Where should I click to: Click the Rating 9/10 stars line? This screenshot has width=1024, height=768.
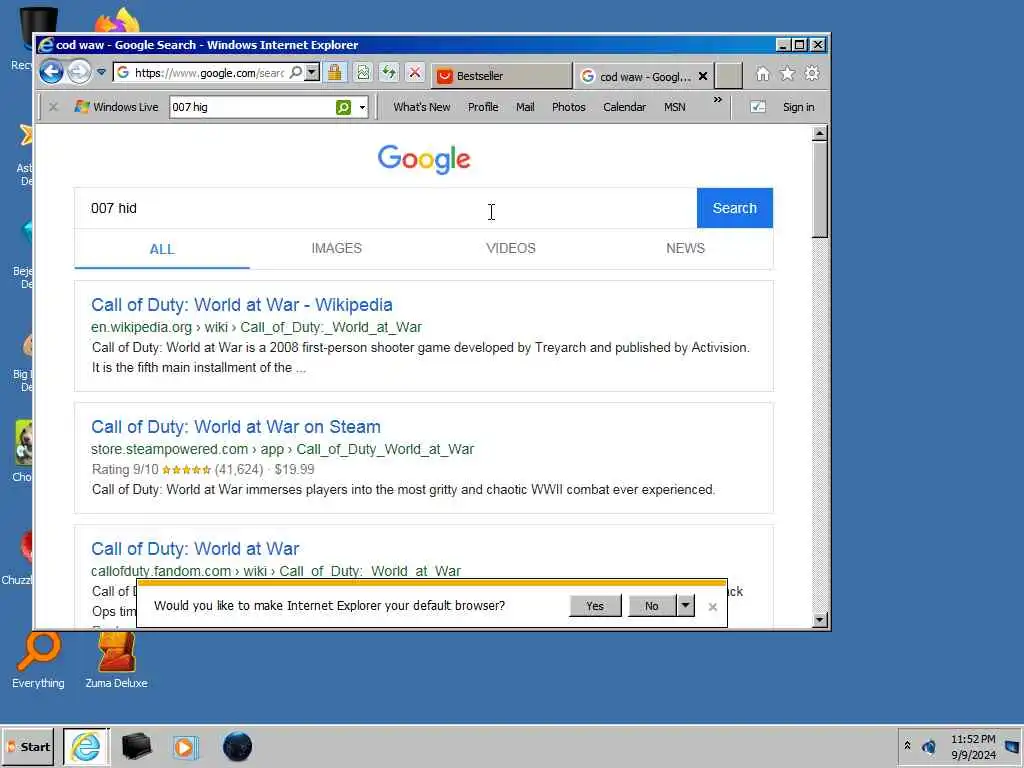pyautogui.click(x=202, y=470)
